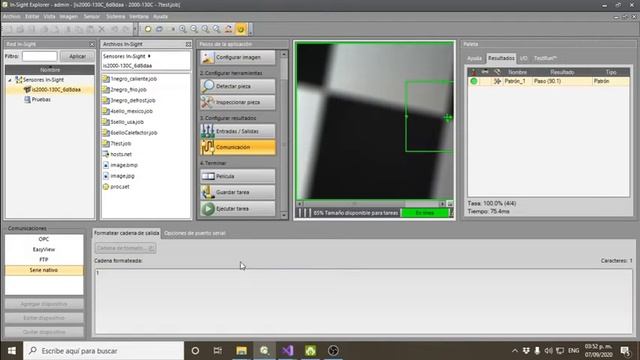Image resolution: width=640 pixels, height=360 pixels.
Task: Click the Filtro input field
Action: pyautogui.click(x=40, y=56)
